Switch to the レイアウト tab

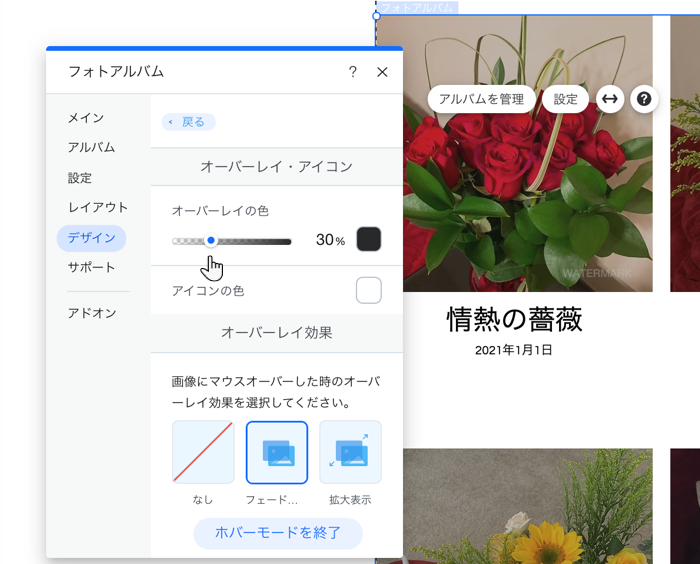click(x=98, y=207)
